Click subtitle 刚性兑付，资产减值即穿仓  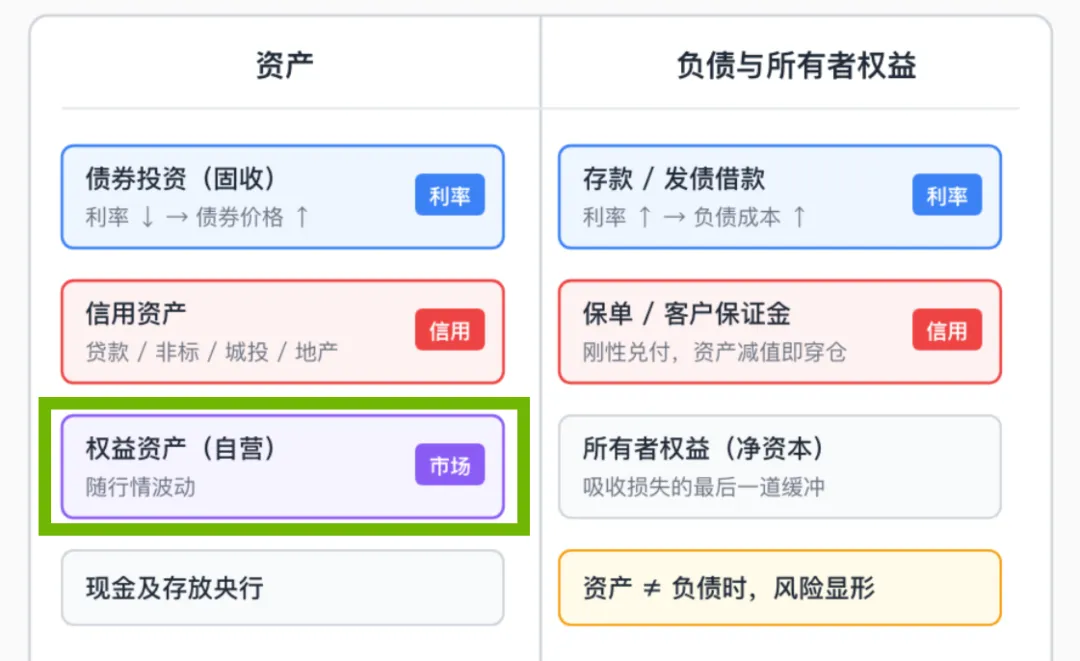click(714, 352)
